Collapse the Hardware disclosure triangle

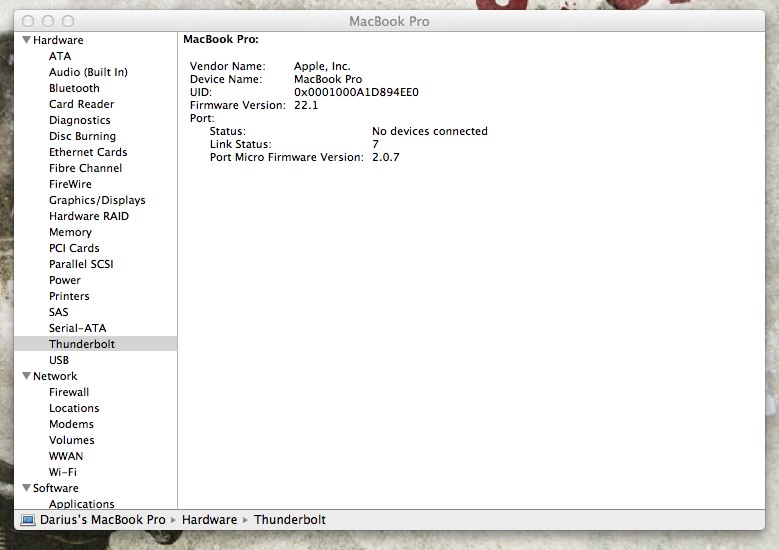[27, 40]
